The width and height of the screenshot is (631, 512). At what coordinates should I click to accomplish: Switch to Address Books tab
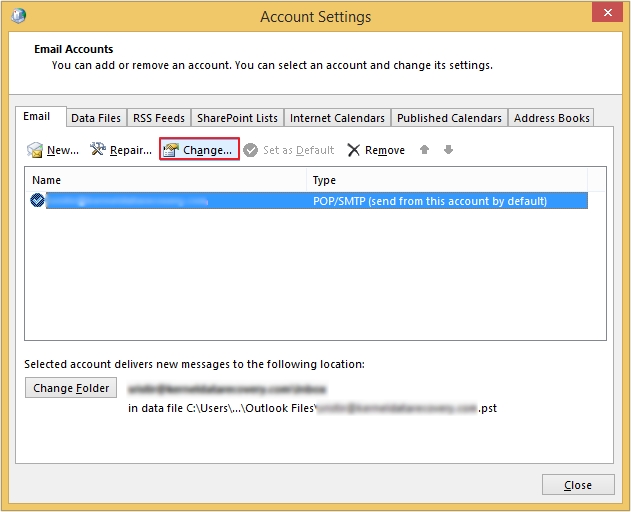[x=552, y=118]
